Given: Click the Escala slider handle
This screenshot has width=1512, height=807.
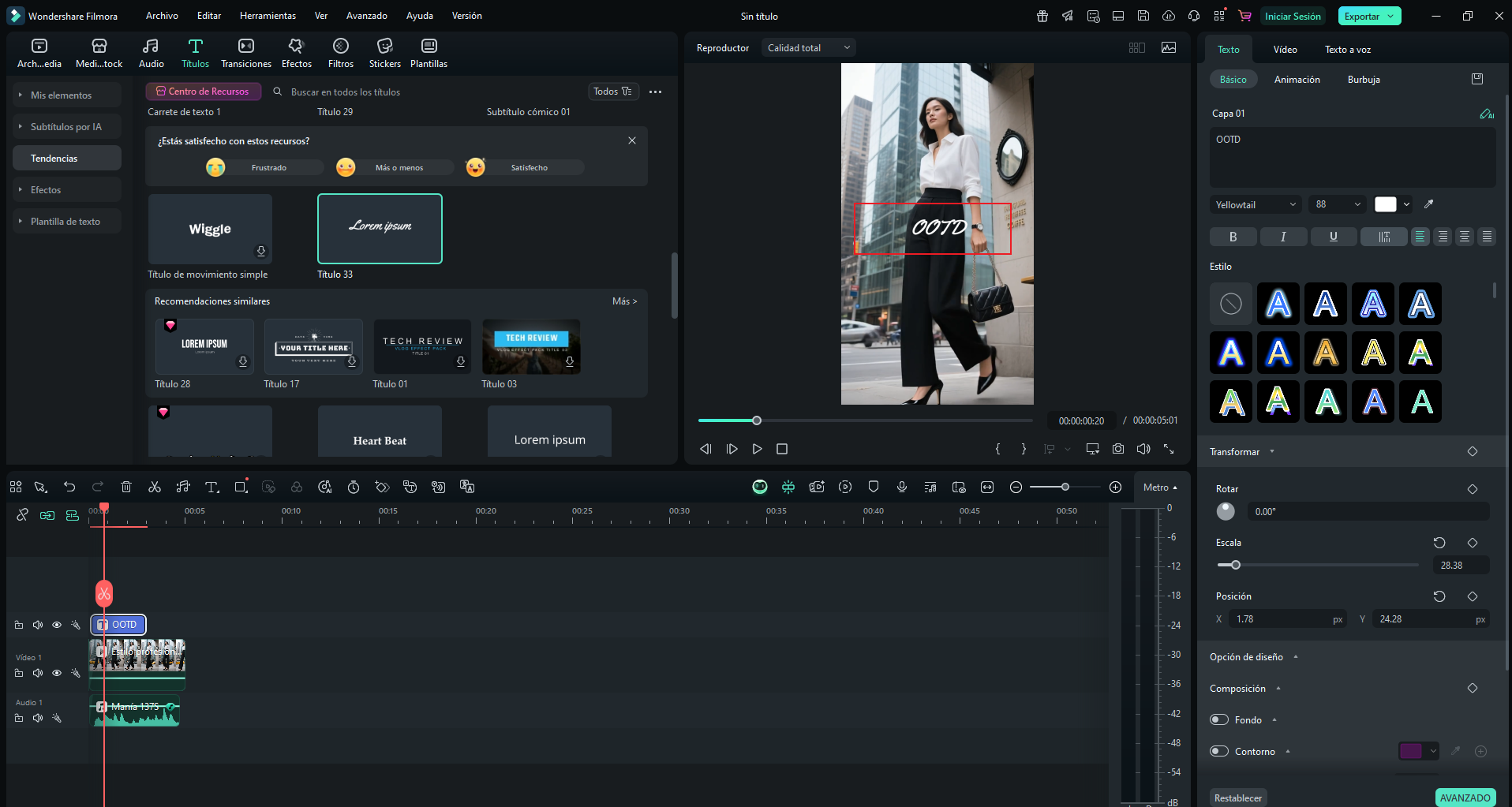Looking at the screenshot, I should 1236,565.
